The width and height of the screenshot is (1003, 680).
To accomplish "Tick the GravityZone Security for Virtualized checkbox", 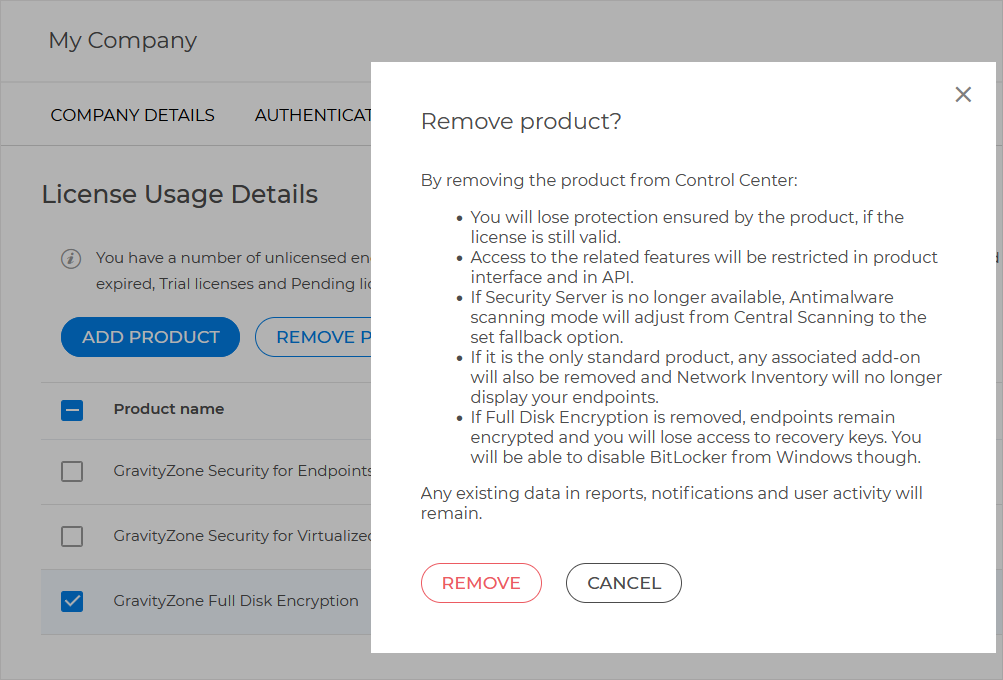I will [x=72, y=537].
